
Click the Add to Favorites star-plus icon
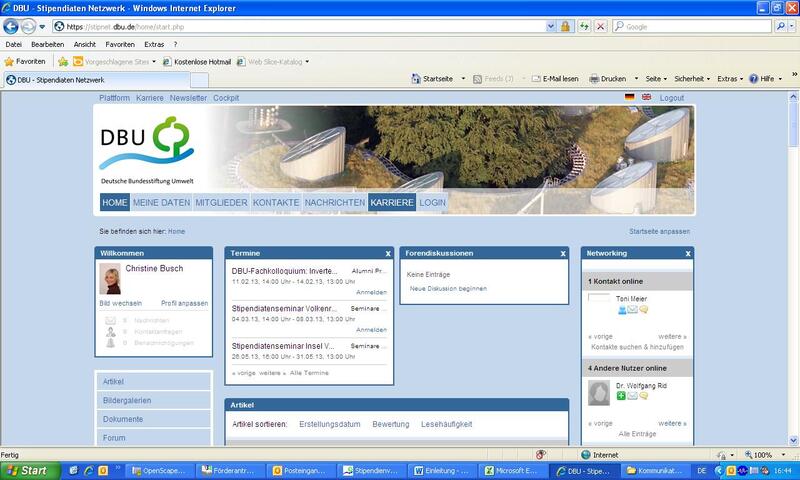[x=63, y=62]
